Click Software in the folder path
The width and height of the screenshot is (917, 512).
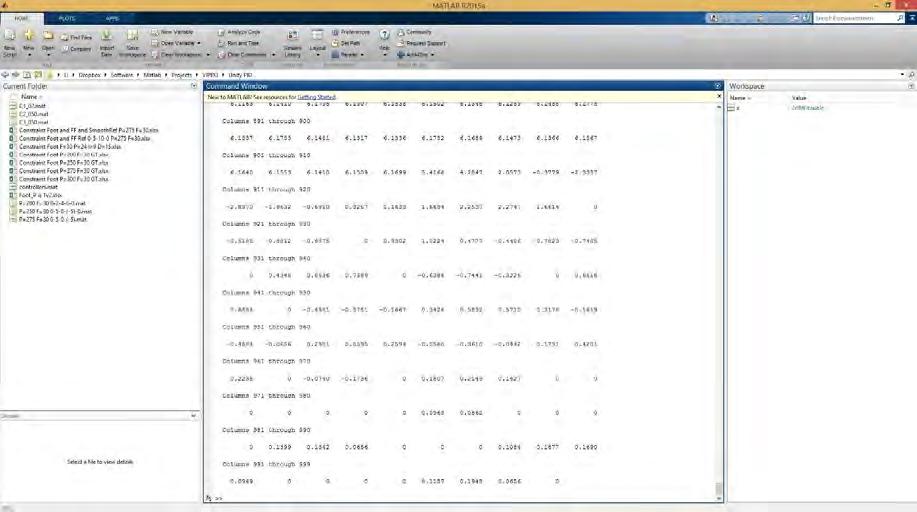(x=122, y=75)
